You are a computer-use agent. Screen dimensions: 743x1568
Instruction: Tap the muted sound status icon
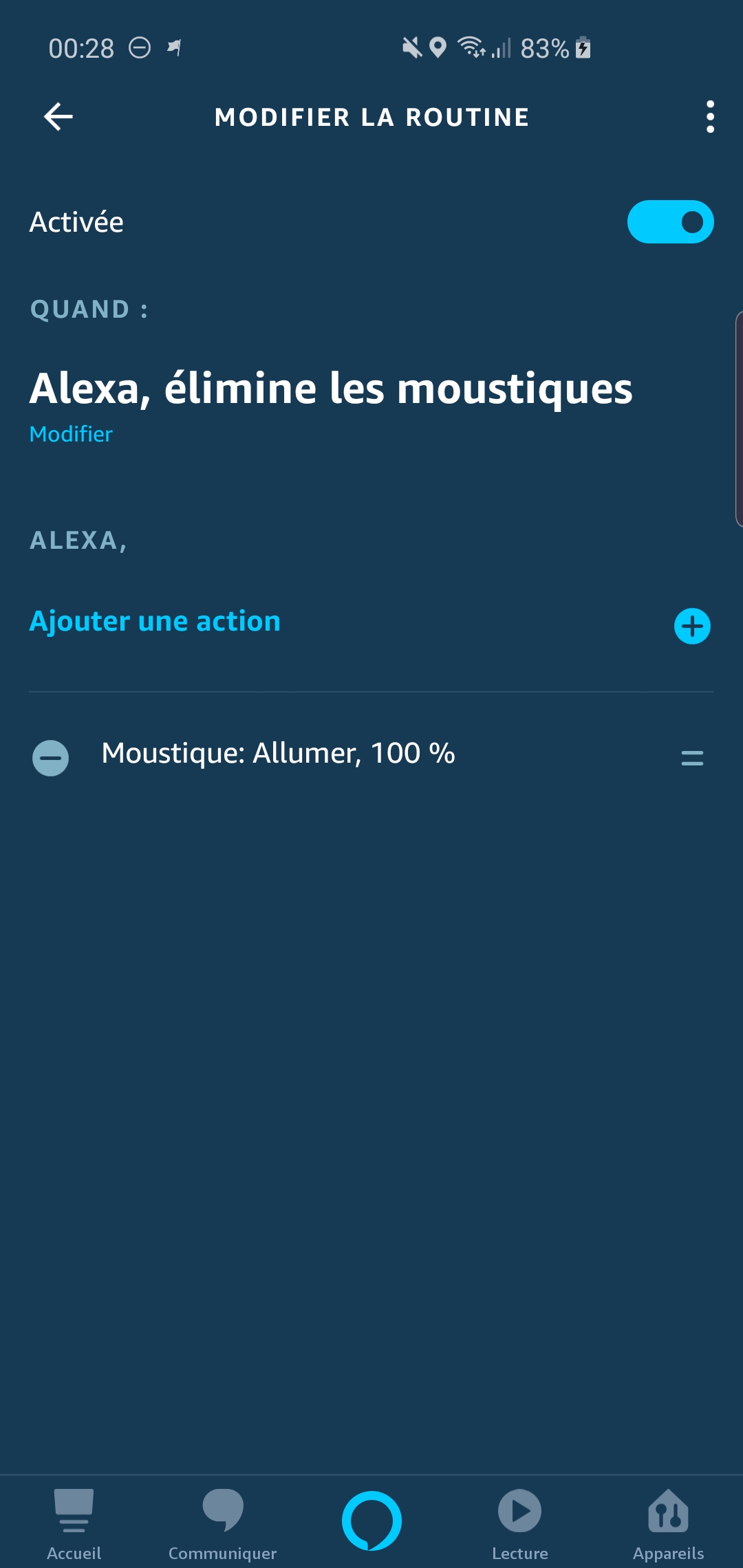(x=411, y=48)
